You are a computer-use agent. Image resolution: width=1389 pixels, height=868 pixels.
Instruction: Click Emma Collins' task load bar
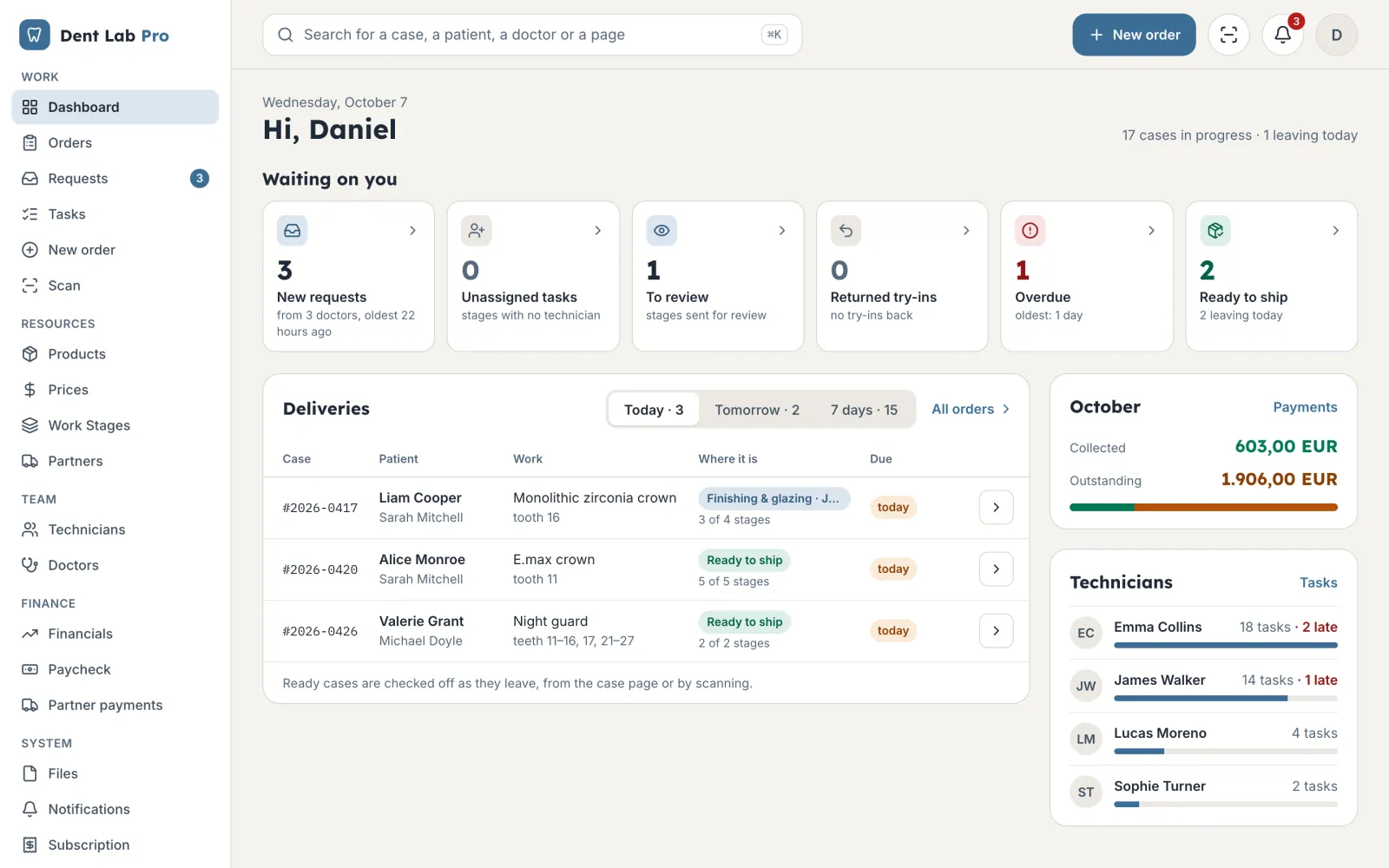point(1225,645)
